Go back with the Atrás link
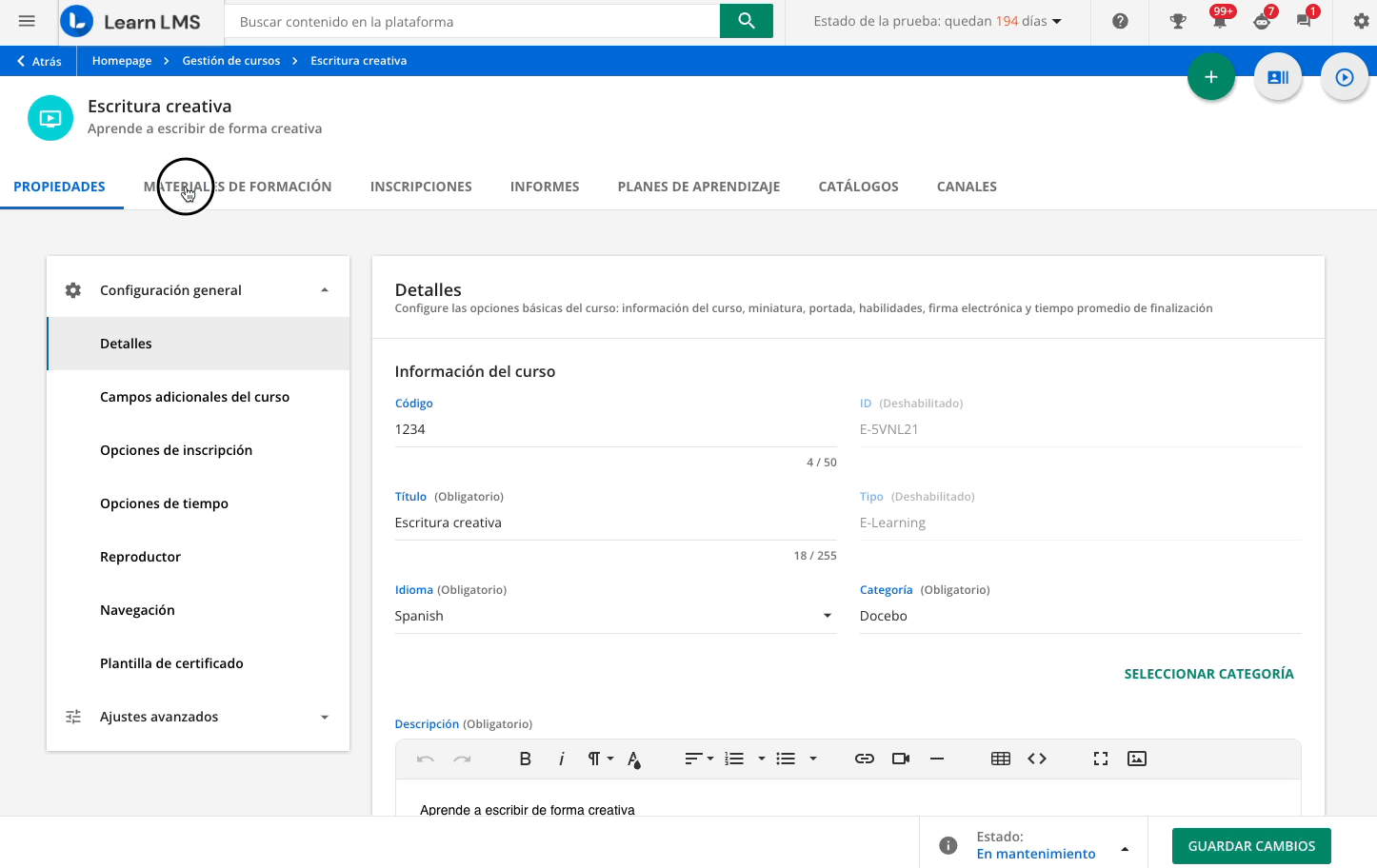 point(39,61)
